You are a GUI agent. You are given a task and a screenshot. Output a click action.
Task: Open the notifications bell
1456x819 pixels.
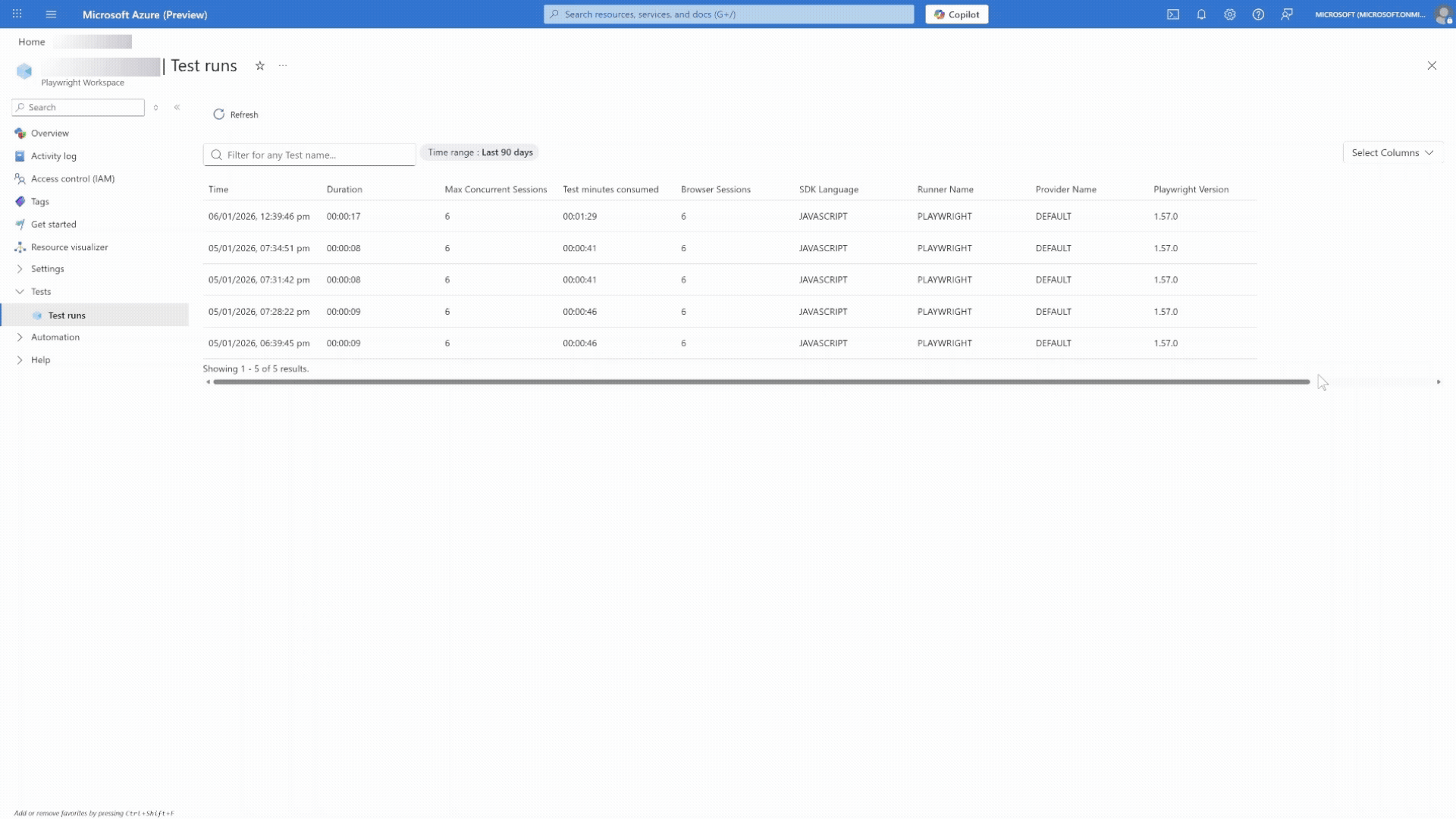(x=1201, y=14)
